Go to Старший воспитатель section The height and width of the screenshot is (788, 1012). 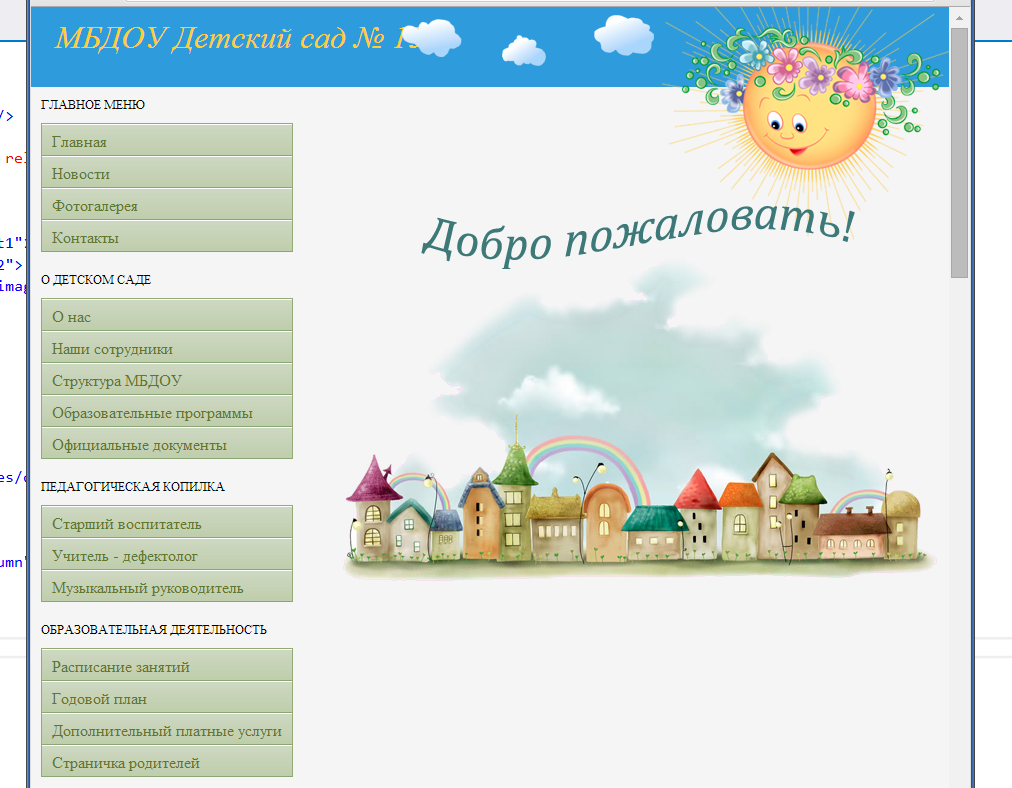[166, 523]
